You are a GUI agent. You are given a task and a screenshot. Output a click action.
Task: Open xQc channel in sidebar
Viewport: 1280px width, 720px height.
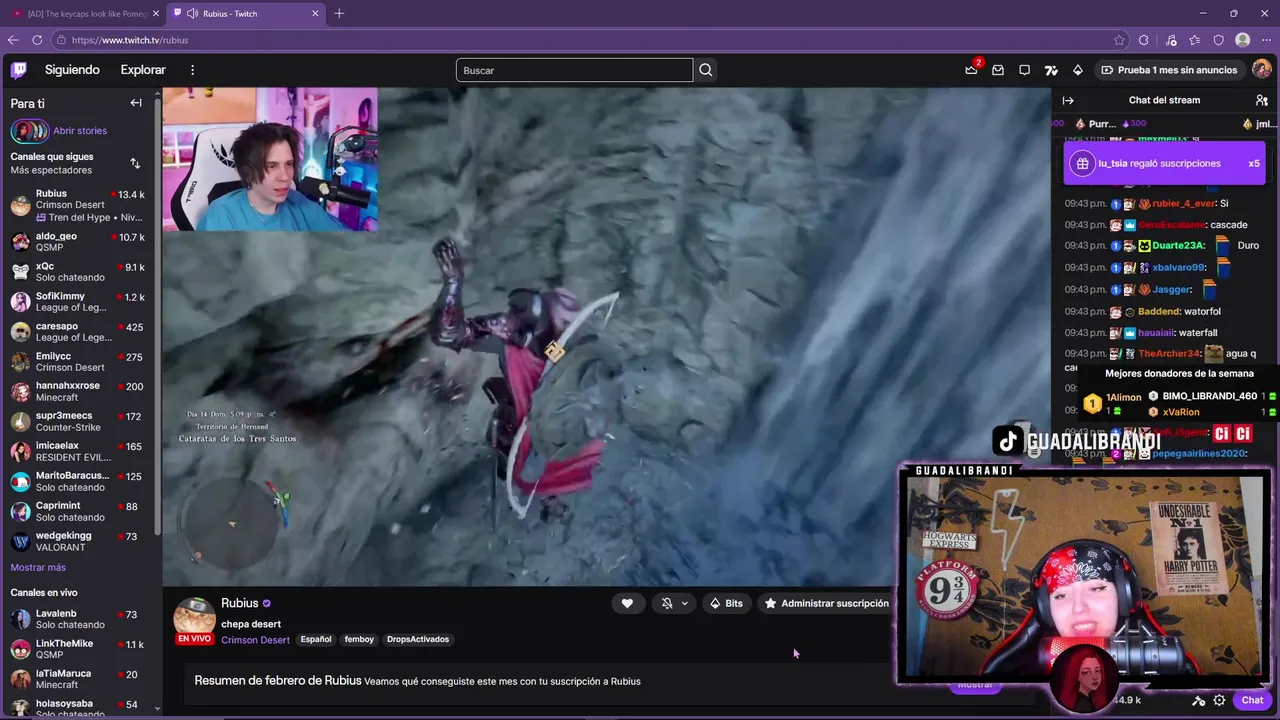point(78,272)
